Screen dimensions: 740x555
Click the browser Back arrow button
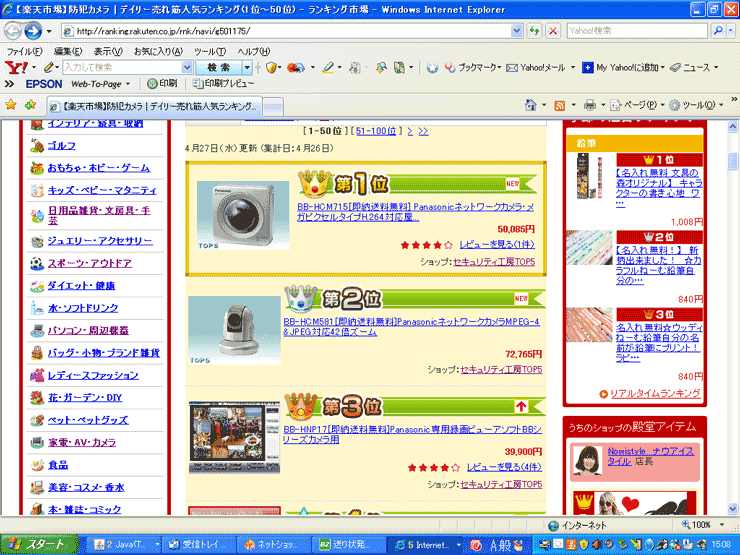(13, 31)
